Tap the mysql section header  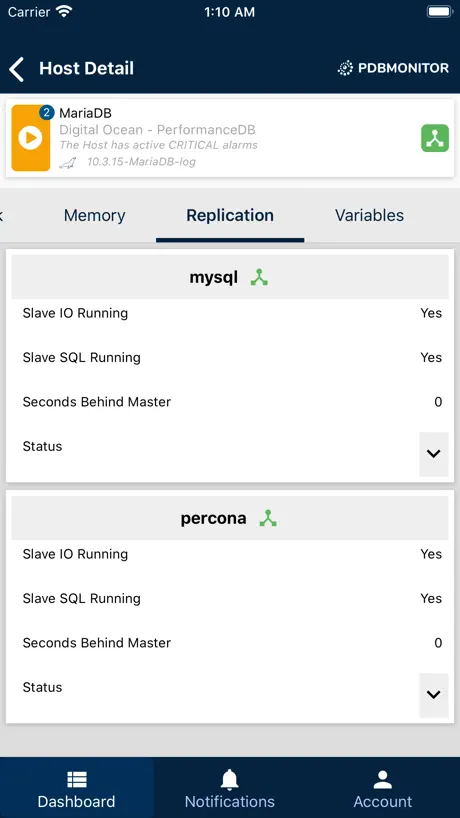pyautogui.click(x=230, y=277)
